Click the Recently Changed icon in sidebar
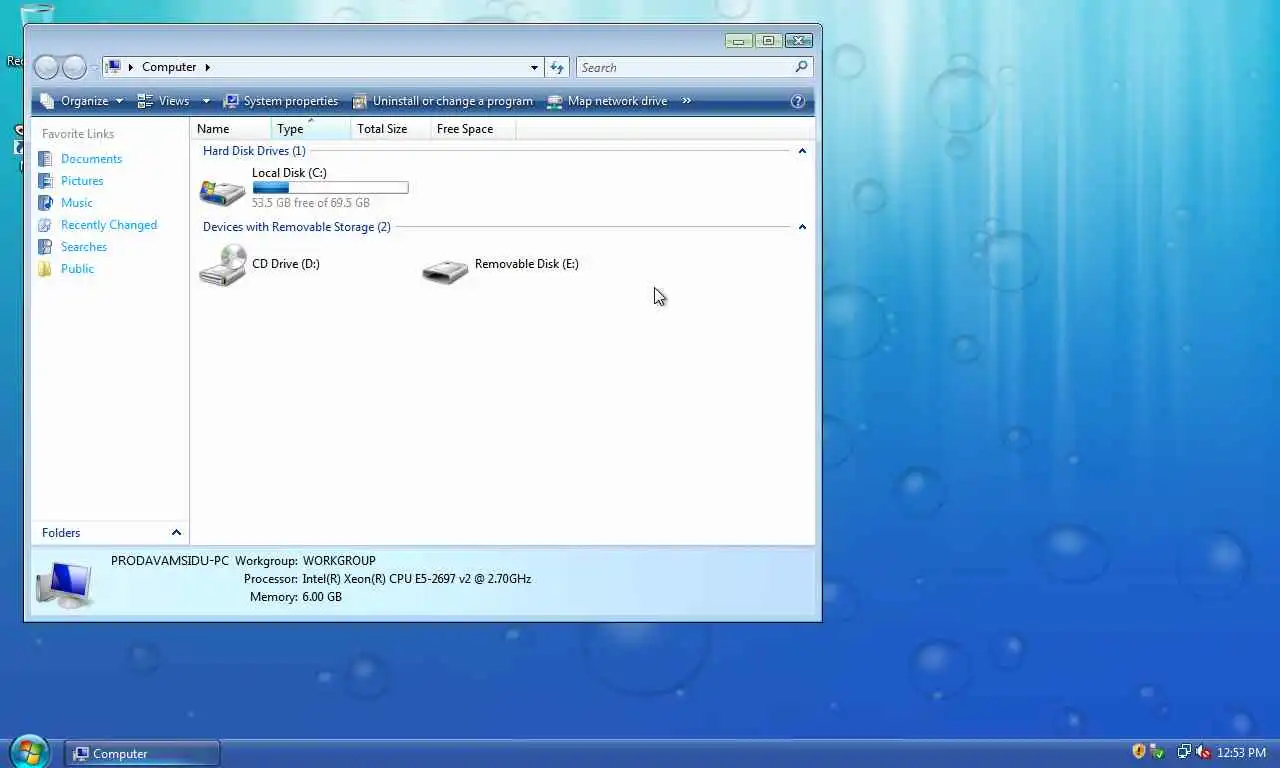 point(45,225)
